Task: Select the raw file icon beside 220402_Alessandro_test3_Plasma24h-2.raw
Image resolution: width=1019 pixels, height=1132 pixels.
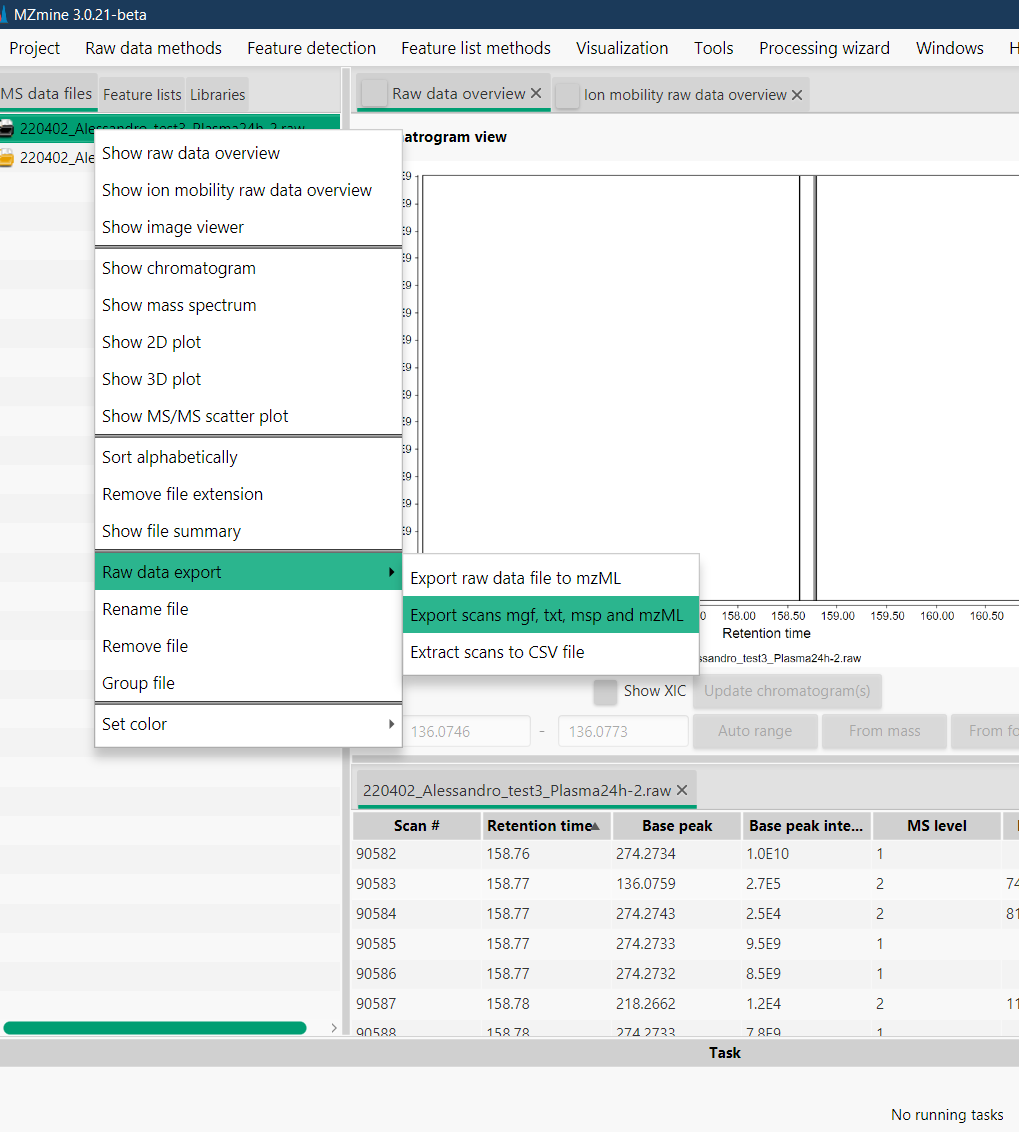Action: click(x=9, y=128)
